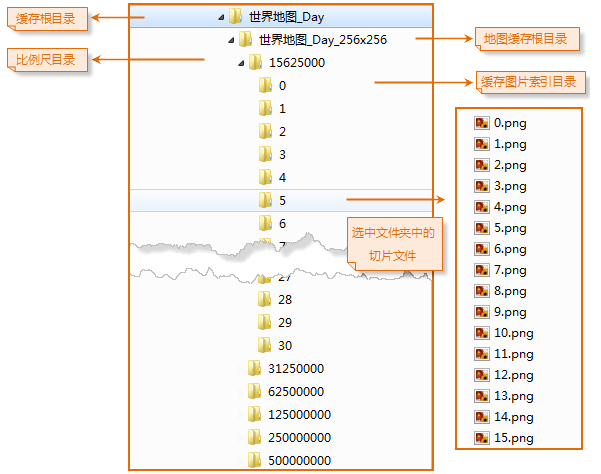Expand the 31250000 scale folder
This screenshot has width=601, height=474.
240,369
